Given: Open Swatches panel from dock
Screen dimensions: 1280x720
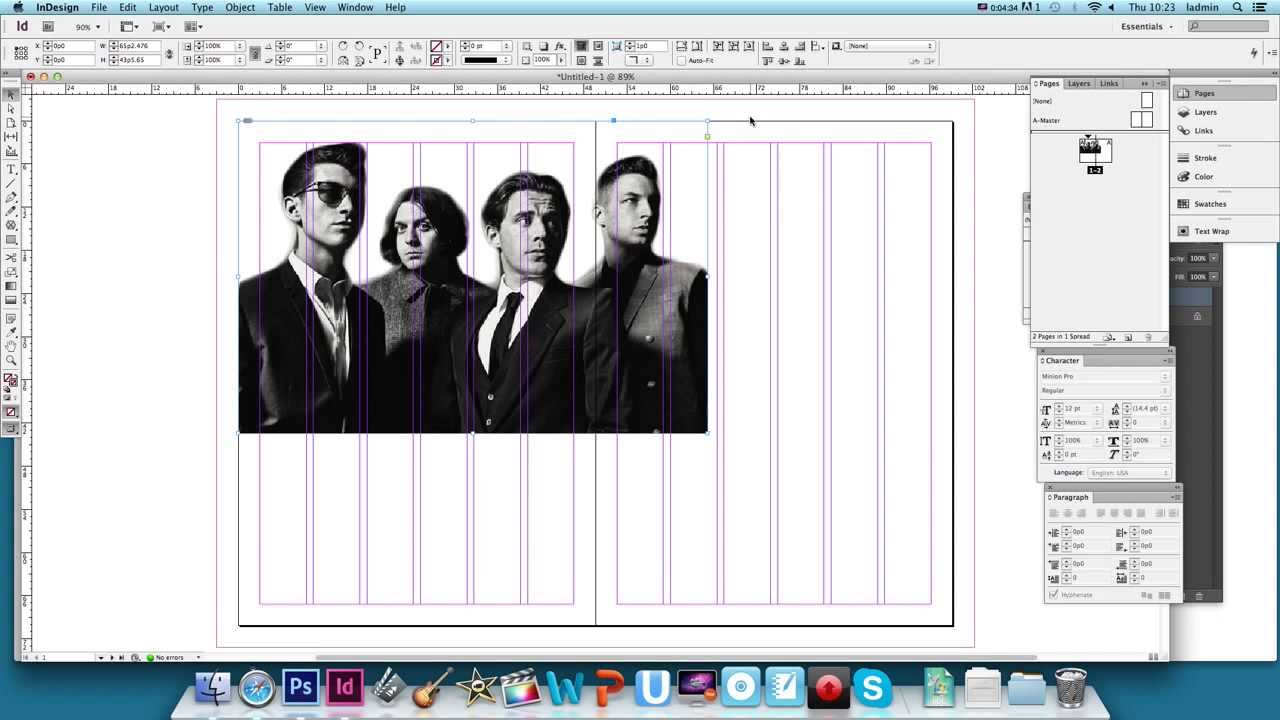Looking at the screenshot, I should pyautogui.click(x=1210, y=204).
